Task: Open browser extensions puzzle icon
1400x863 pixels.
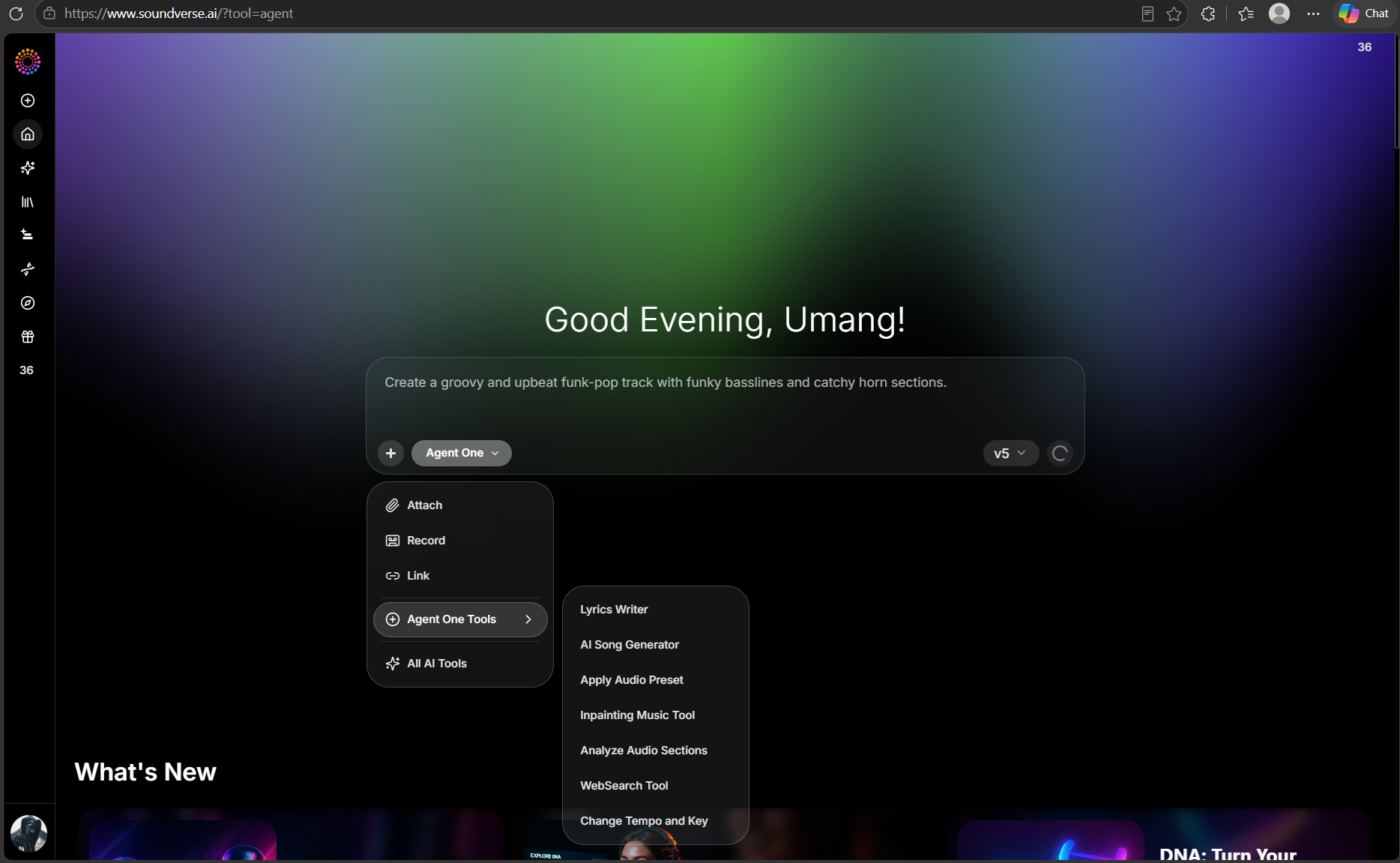Action: [x=1207, y=13]
